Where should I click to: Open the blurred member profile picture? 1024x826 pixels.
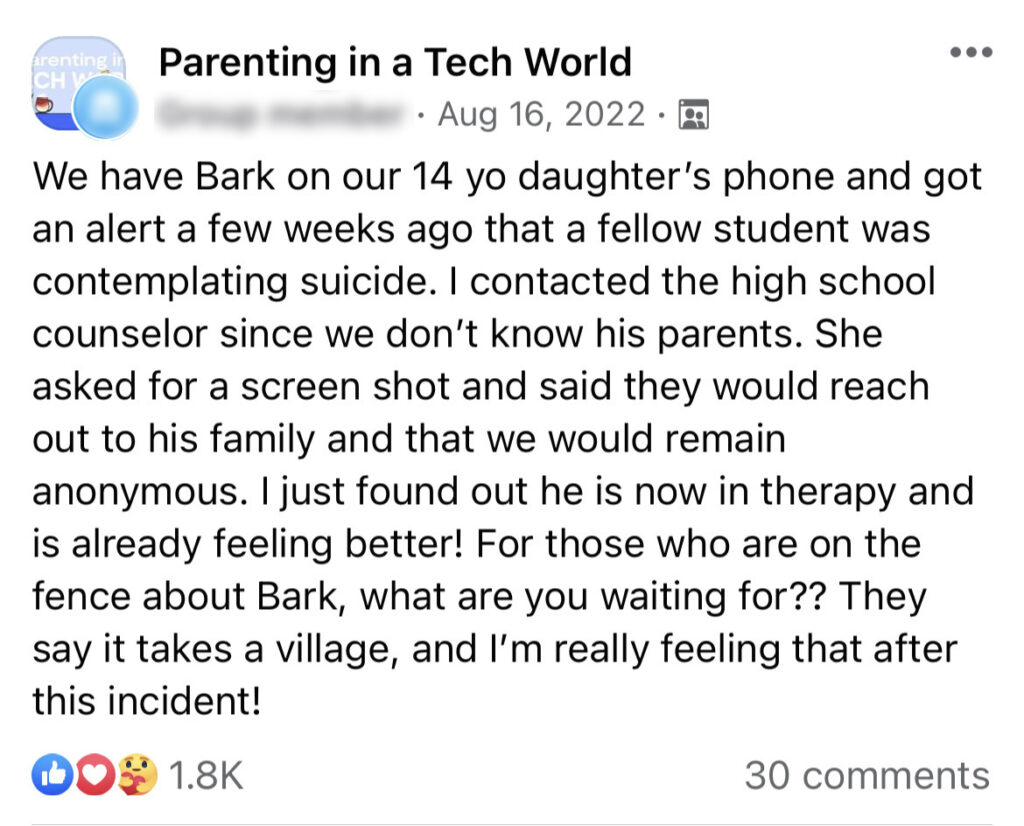coord(106,107)
